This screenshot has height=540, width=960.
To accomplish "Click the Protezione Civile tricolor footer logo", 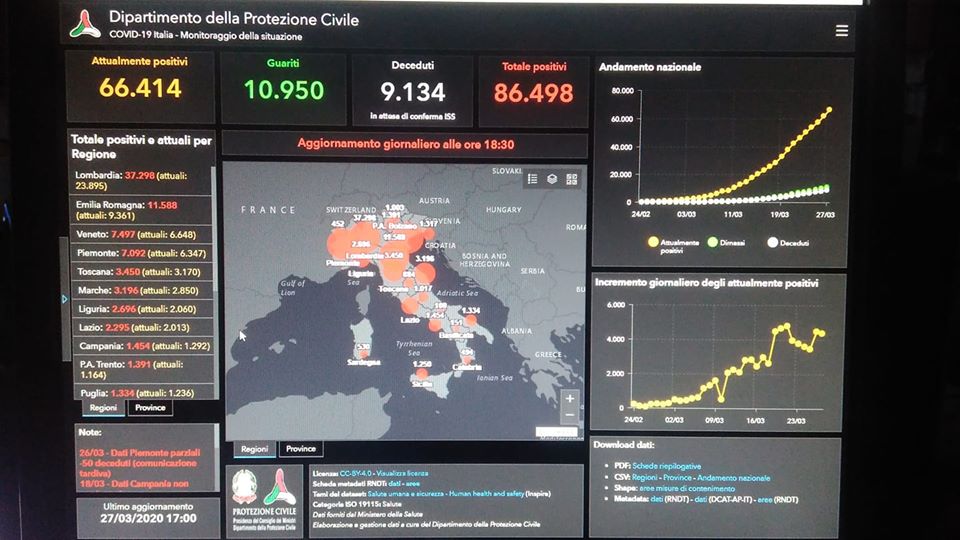I will tap(279, 487).
